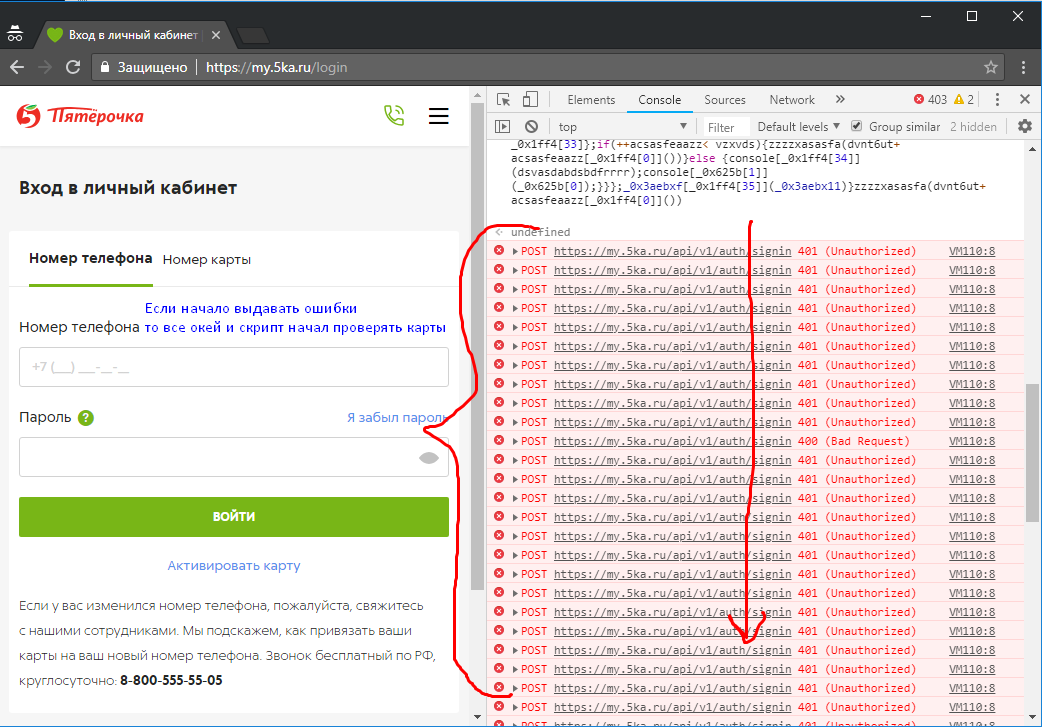Click the green phone call icon

coord(394,116)
